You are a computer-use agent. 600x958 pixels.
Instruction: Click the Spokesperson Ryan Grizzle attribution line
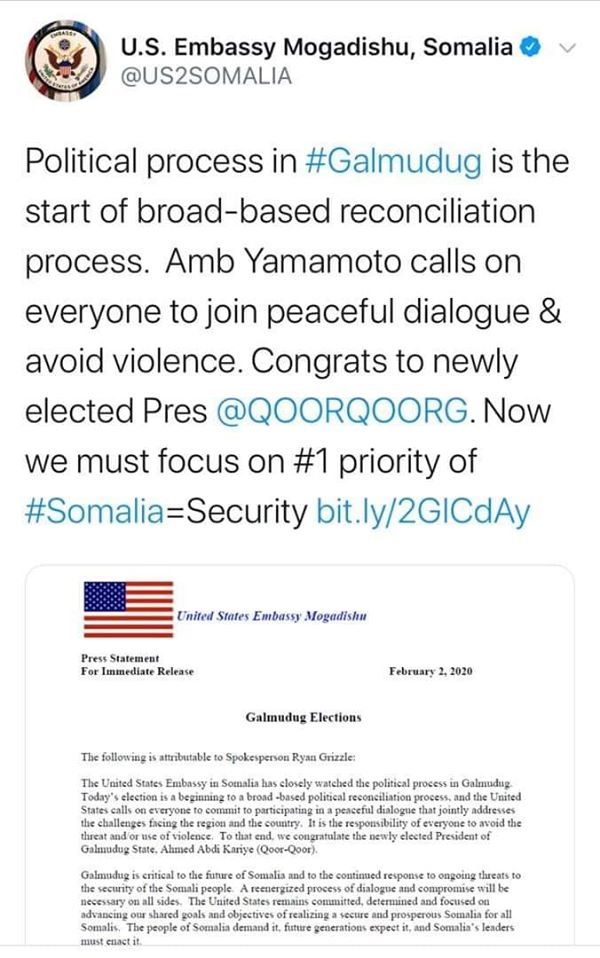coord(218,757)
